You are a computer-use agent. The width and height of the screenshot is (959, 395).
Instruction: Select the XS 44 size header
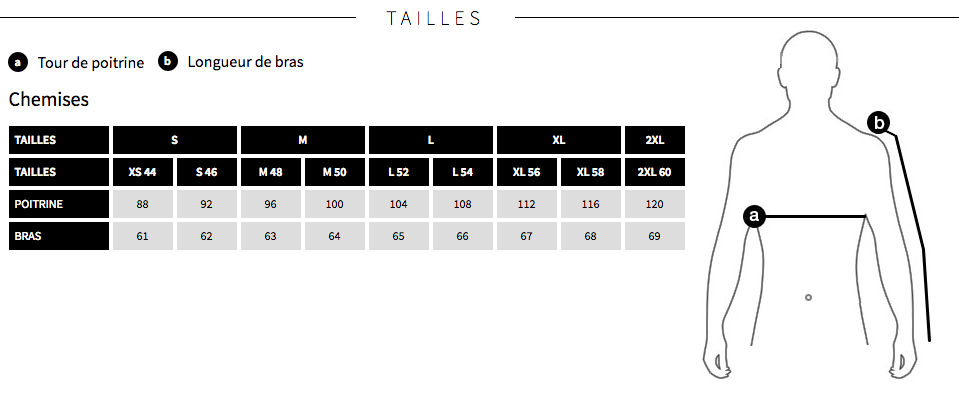point(143,172)
